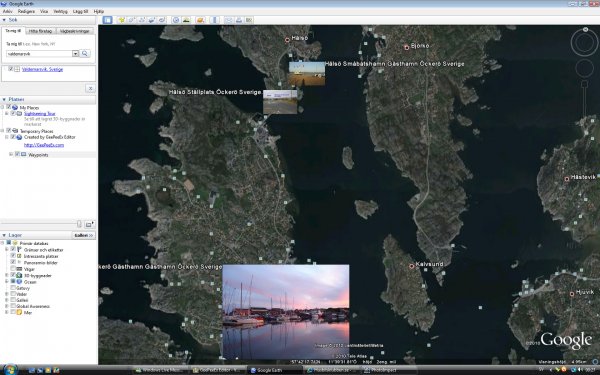Open the Visa menu

(44, 11)
